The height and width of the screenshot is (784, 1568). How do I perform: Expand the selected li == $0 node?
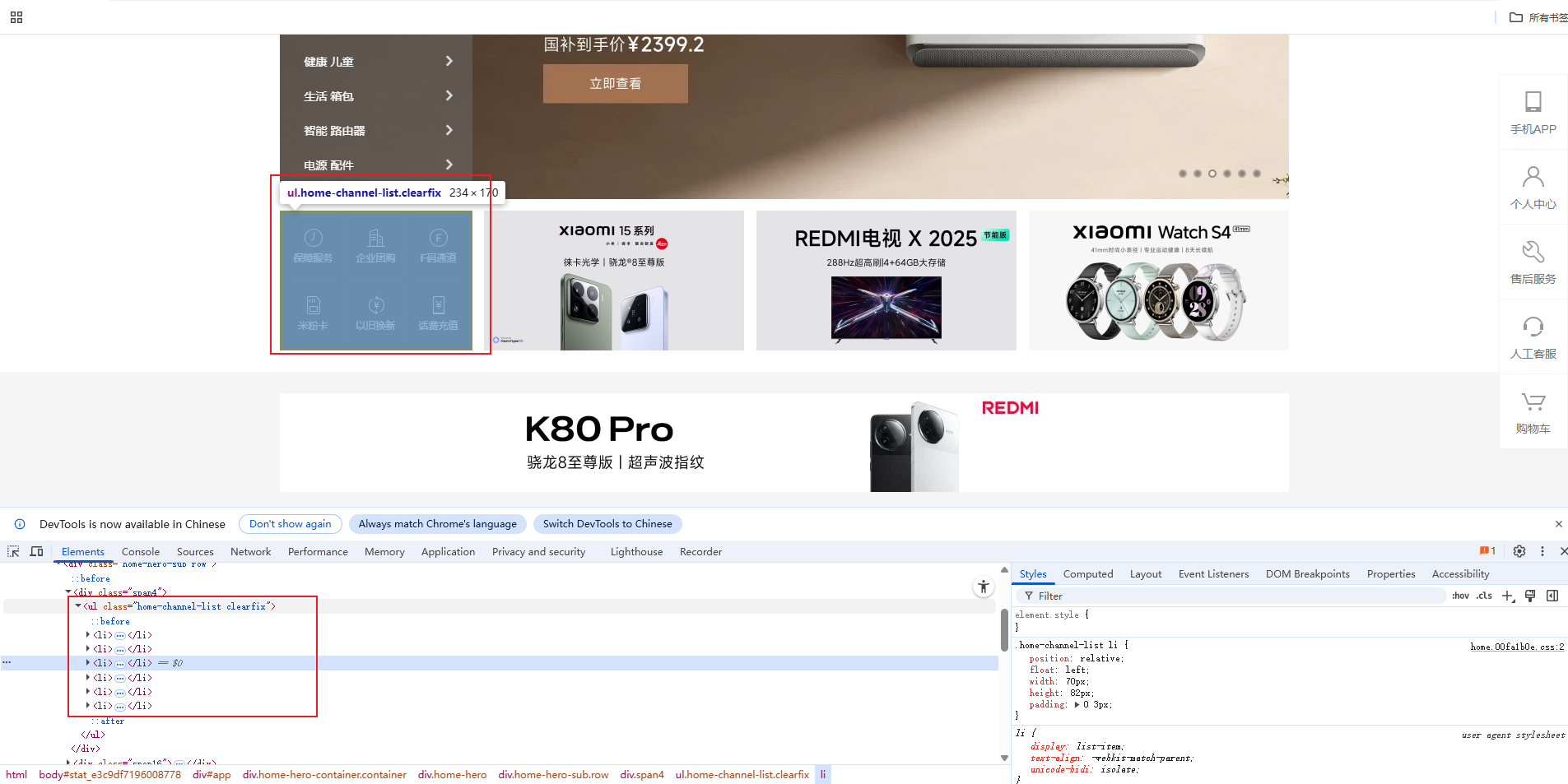(x=88, y=662)
